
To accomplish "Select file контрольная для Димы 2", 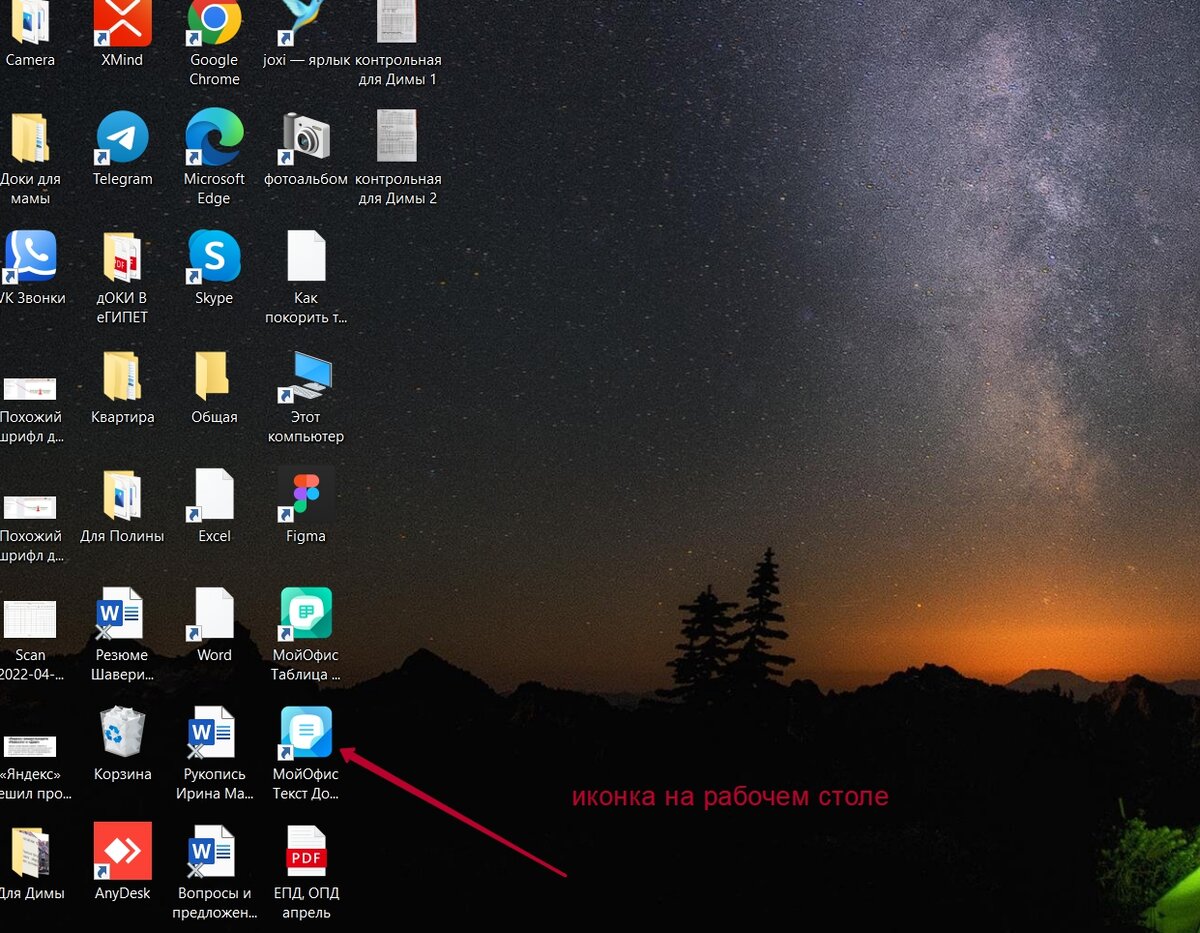I will coord(397,136).
